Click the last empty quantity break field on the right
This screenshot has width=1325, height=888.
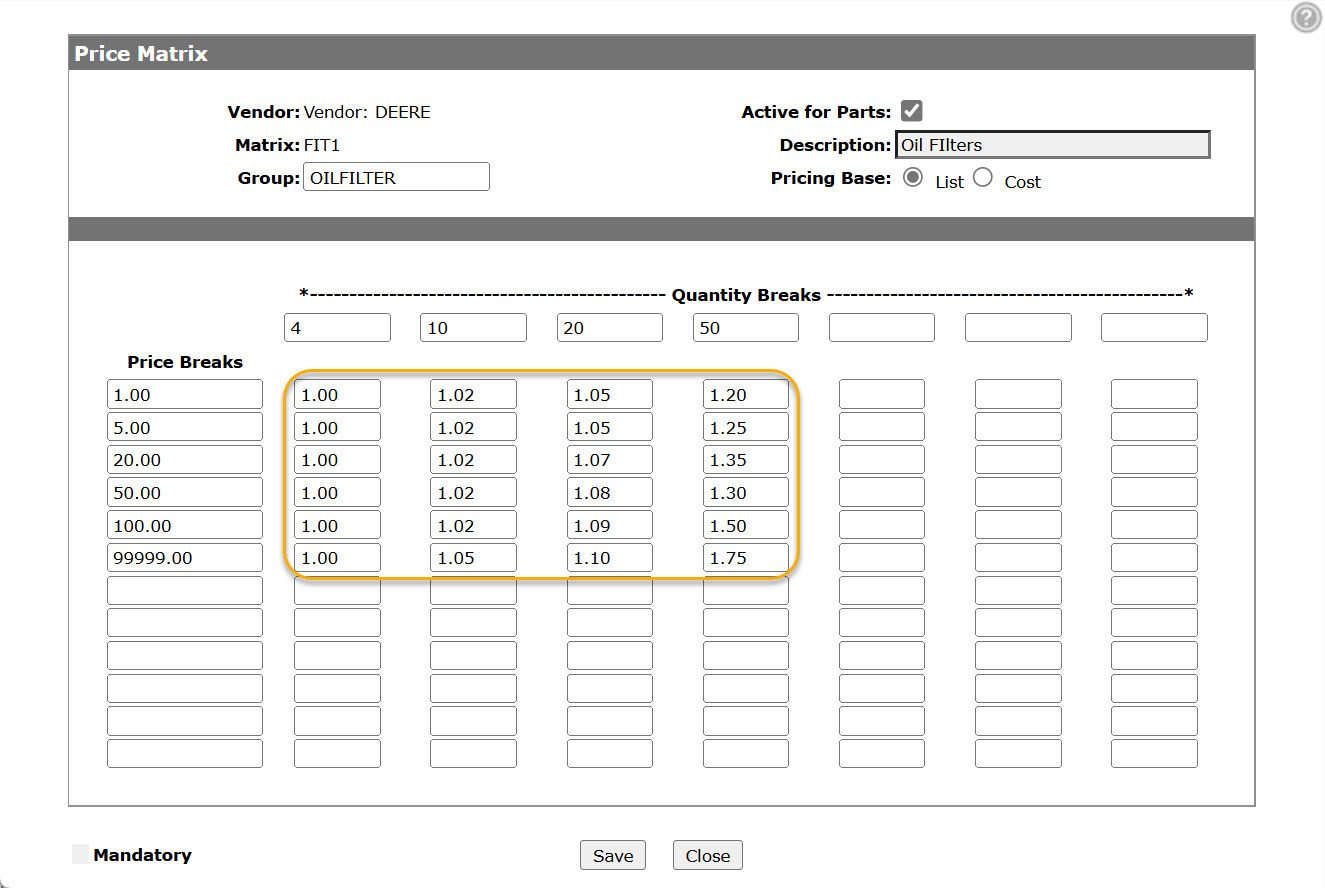coord(1154,328)
